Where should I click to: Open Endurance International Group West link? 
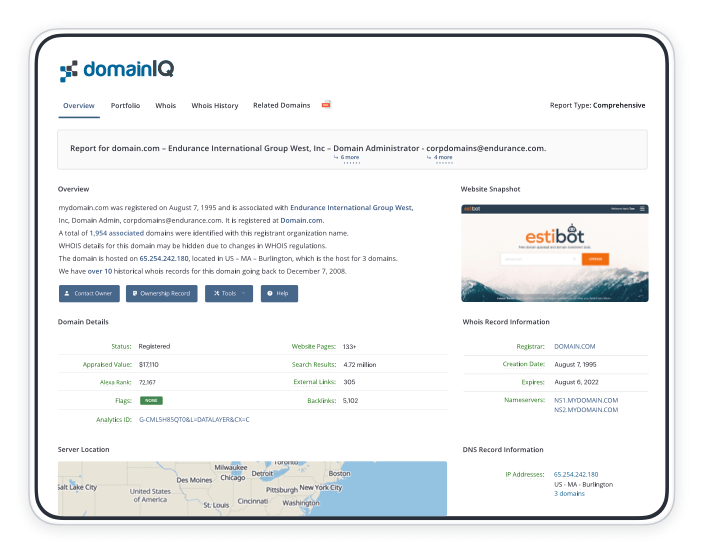[352, 208]
